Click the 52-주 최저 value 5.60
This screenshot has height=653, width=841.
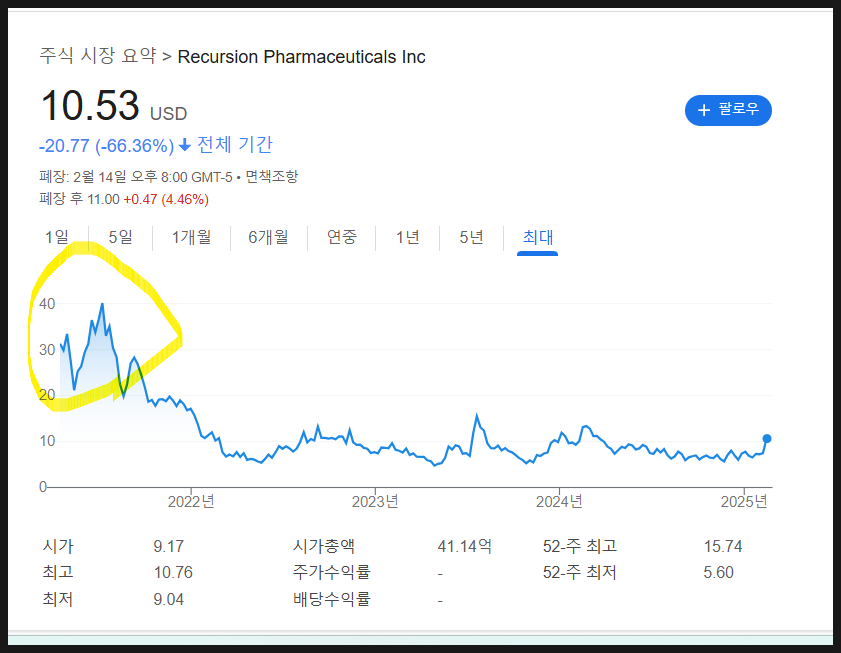pyautogui.click(x=718, y=573)
